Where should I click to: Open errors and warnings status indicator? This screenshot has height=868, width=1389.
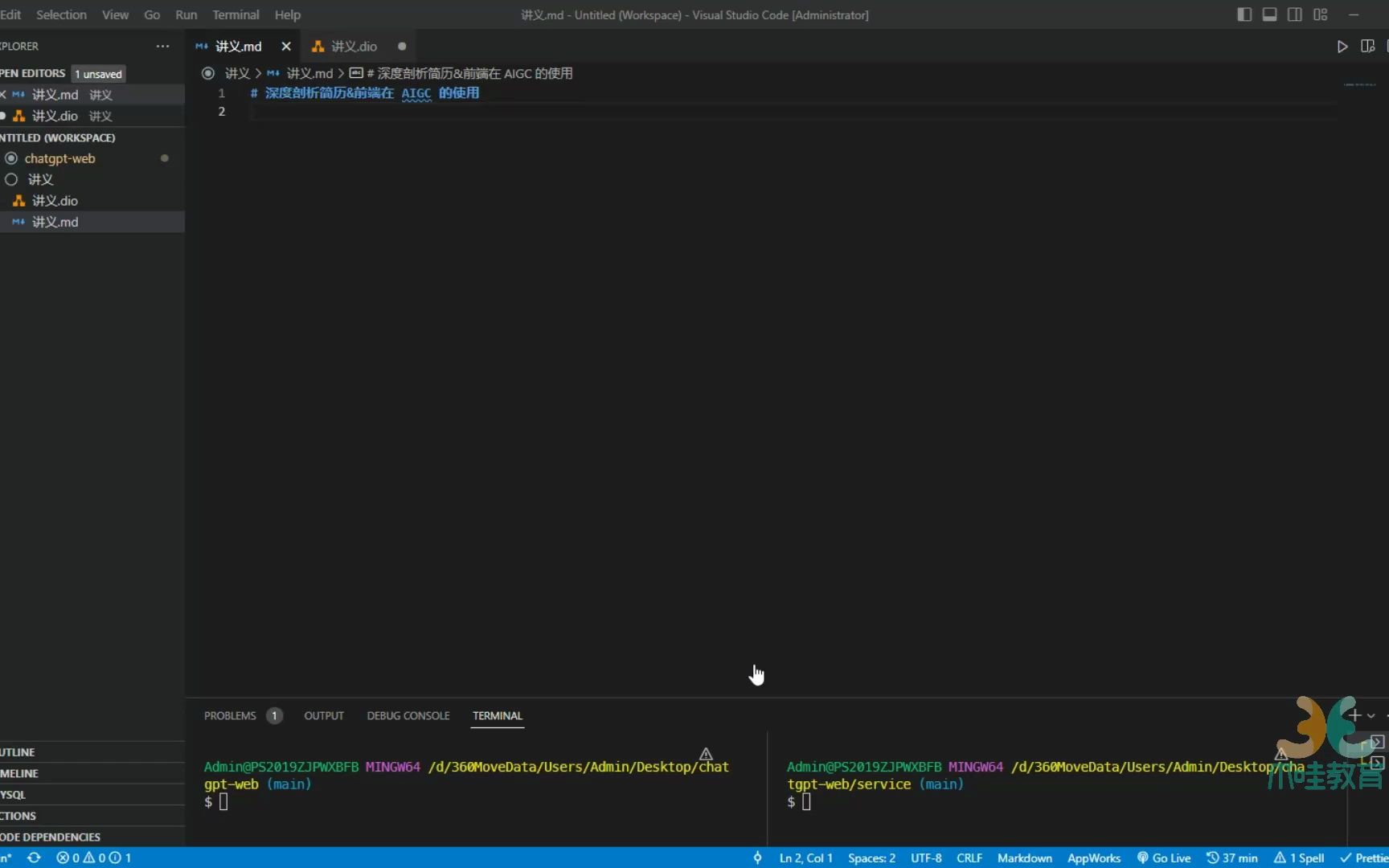click(93, 858)
